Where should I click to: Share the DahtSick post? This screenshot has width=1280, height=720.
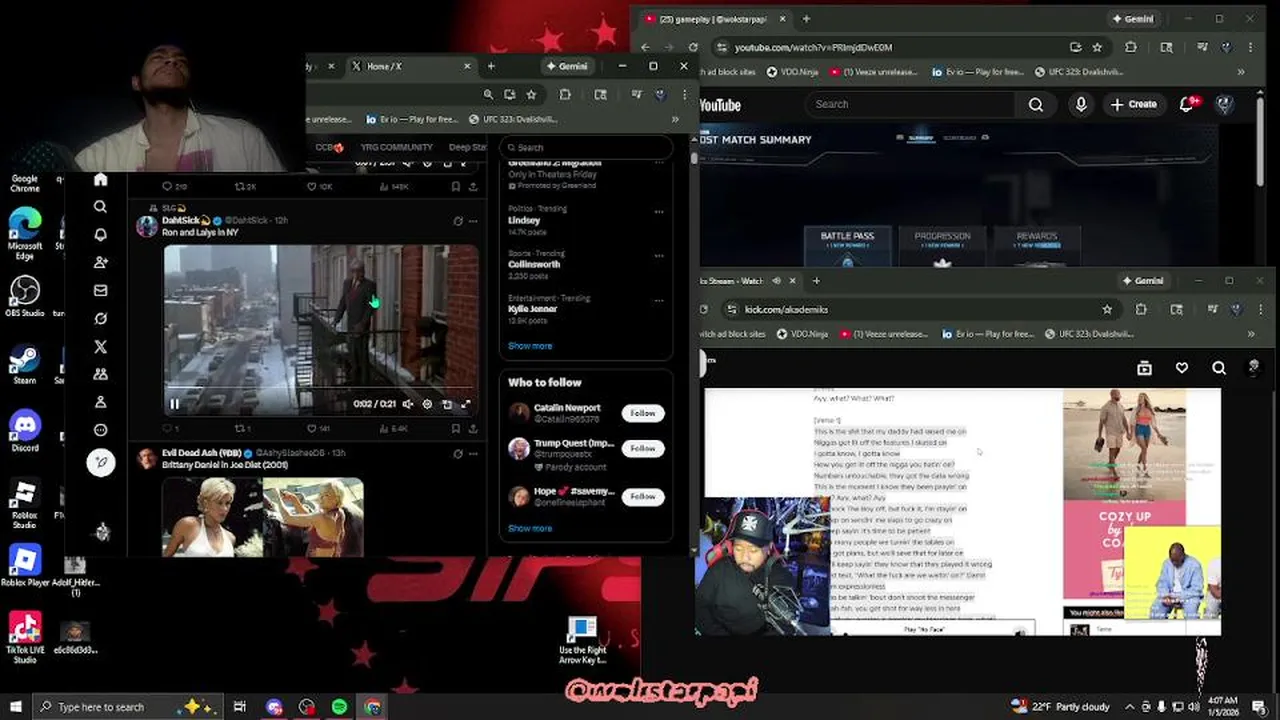(x=473, y=428)
